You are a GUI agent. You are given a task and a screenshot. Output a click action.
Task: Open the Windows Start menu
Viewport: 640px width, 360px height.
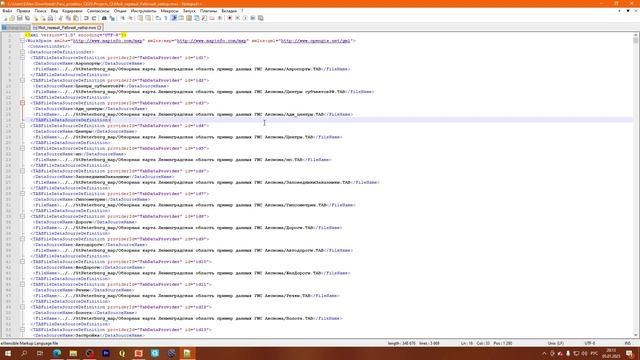(7, 353)
